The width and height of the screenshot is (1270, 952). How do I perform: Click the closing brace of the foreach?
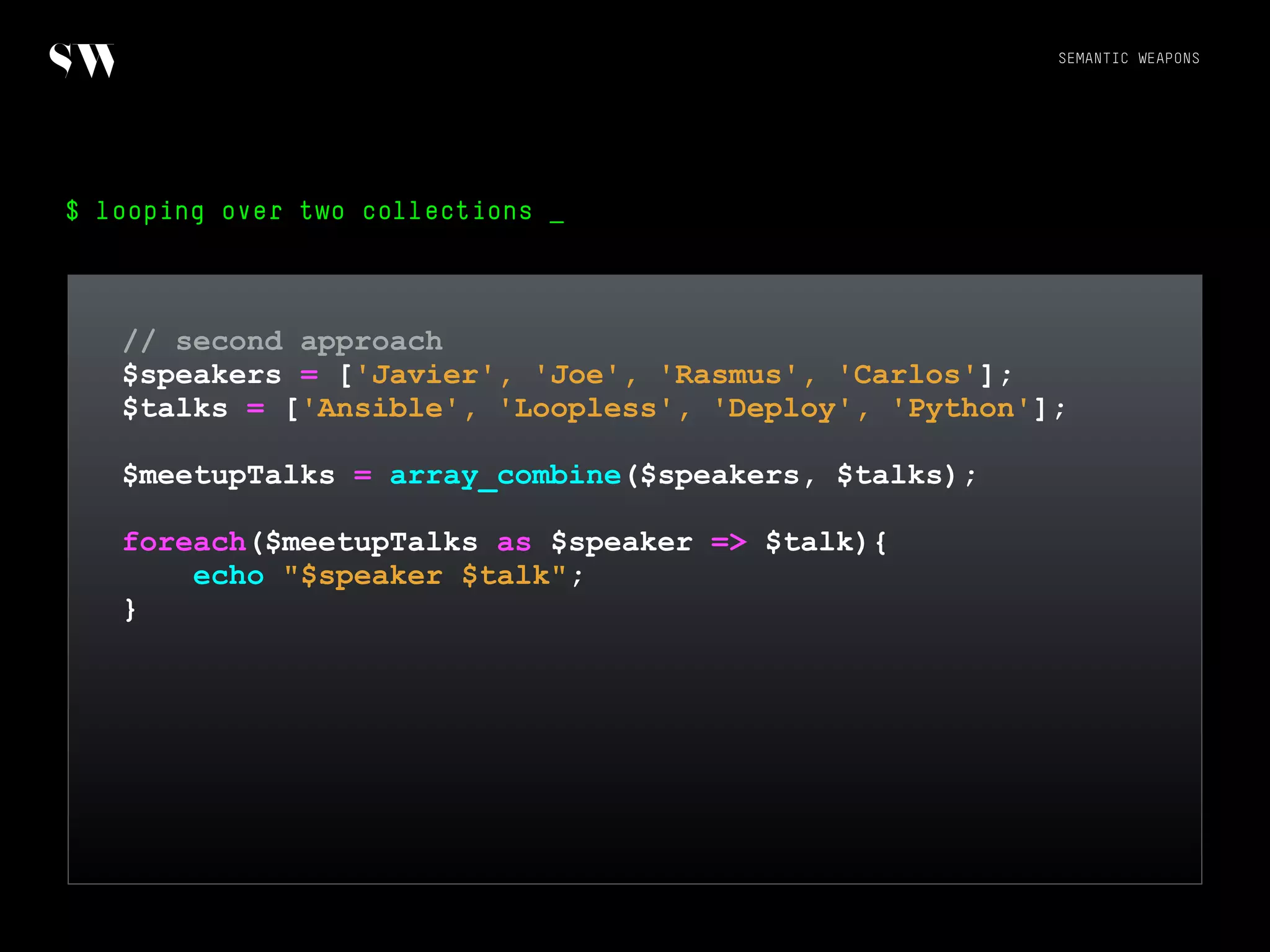130,610
